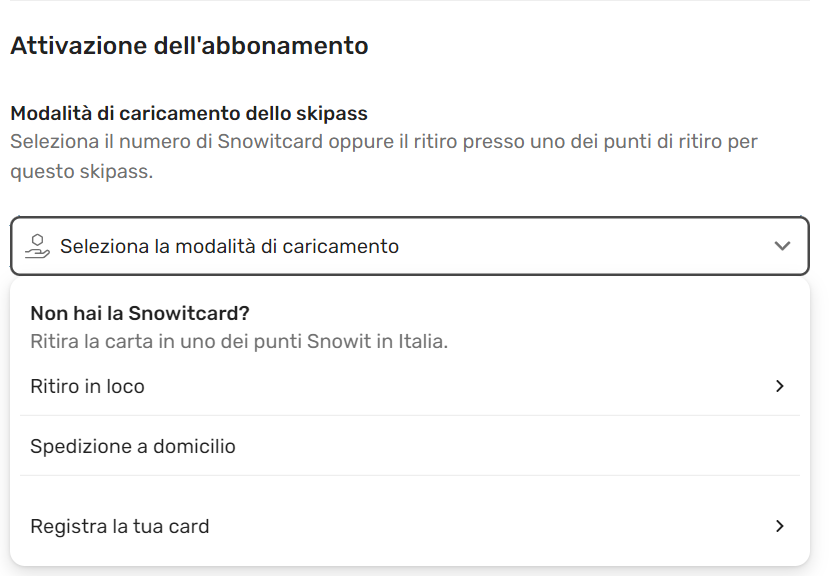Click the word 'skipass' in the bold label
The image size is (832, 576).
pyautogui.click(x=335, y=114)
